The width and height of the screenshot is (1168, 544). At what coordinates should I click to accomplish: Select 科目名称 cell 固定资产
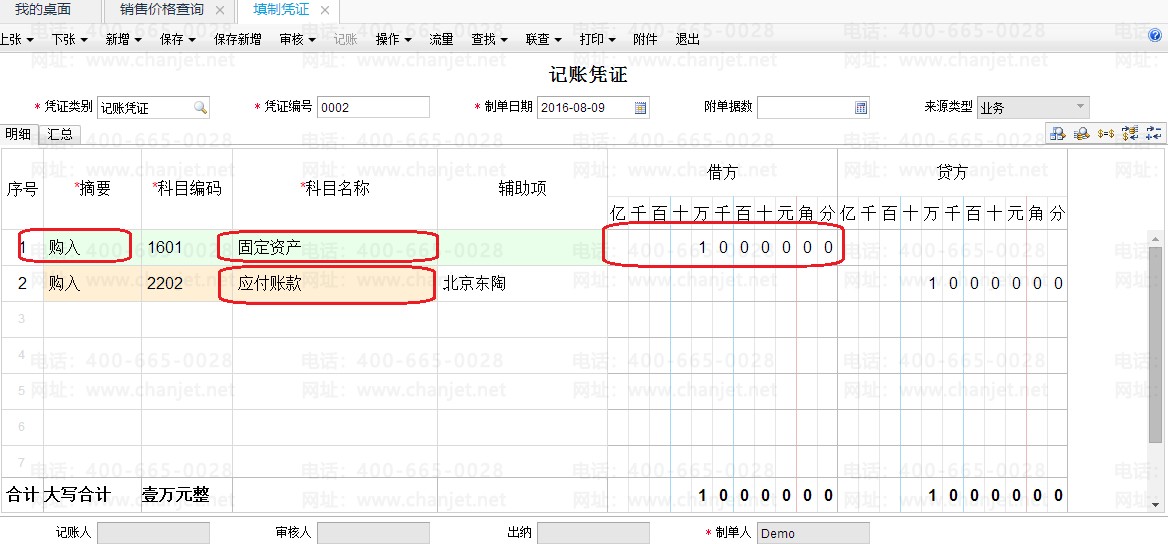point(335,247)
